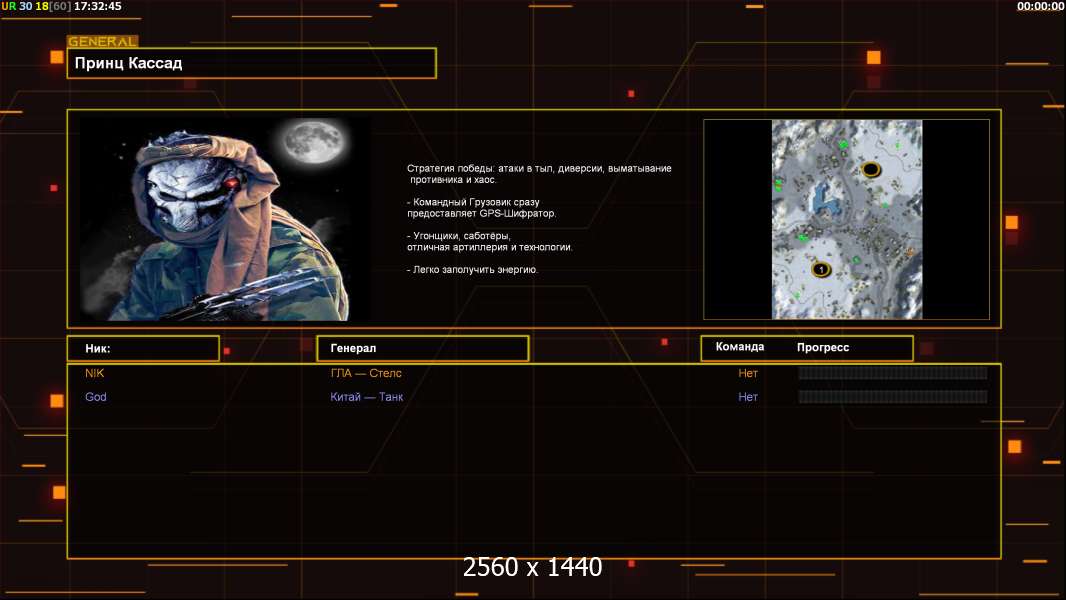Select the Принц Кассад title box
The image size is (1066, 600).
251,63
